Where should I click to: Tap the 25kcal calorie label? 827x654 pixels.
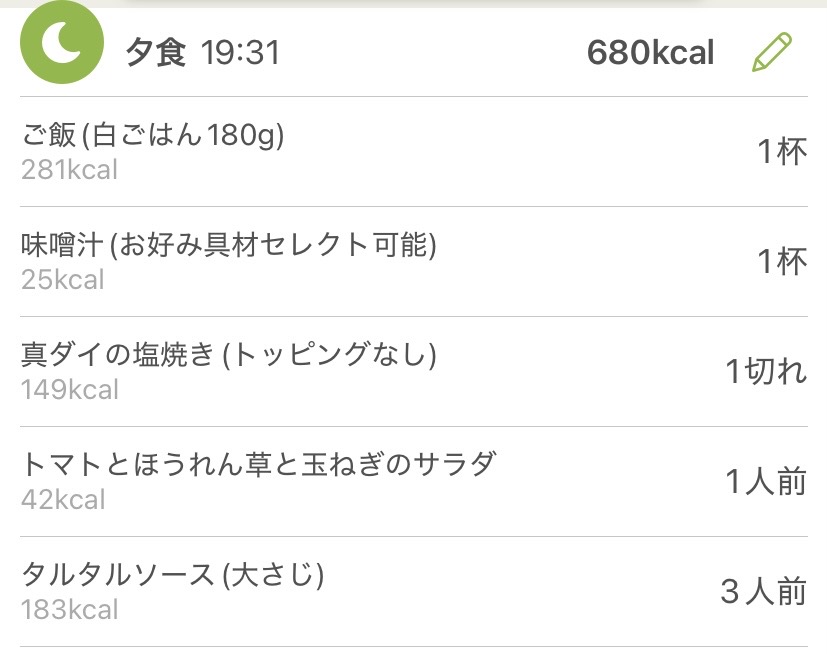coord(62,280)
